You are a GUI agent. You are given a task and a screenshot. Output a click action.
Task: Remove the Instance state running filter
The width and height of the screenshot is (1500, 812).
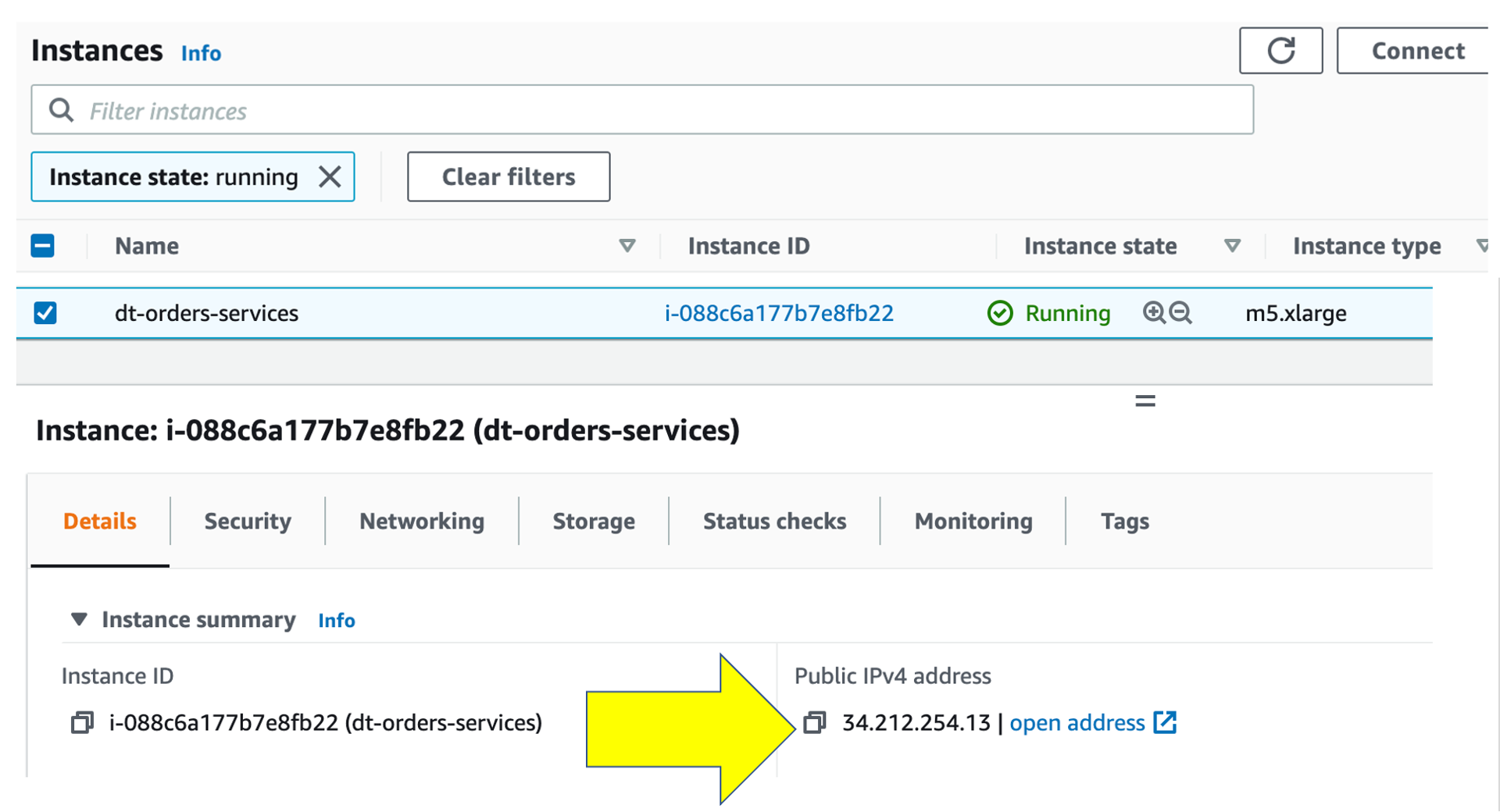(330, 177)
